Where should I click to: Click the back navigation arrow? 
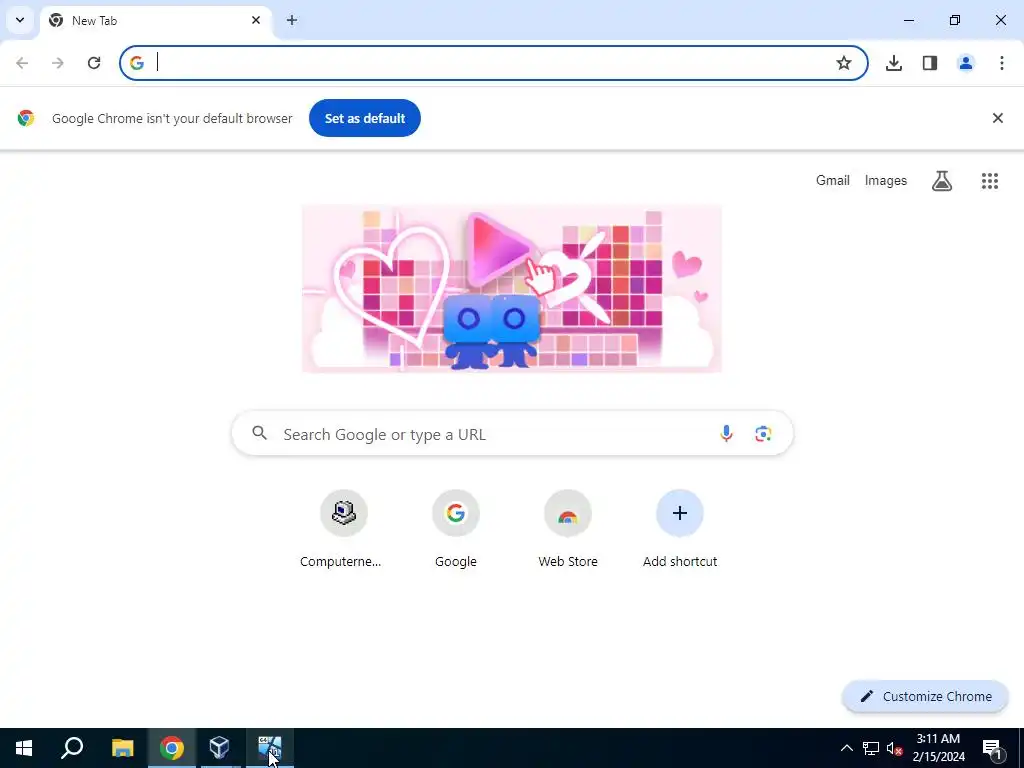(x=22, y=63)
